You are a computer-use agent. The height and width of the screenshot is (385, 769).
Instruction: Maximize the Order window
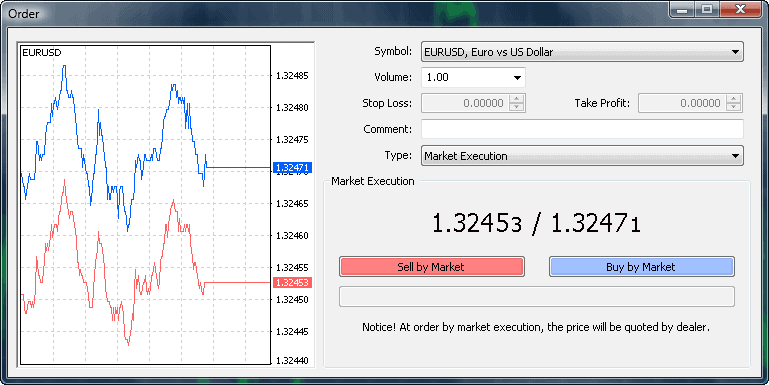707,9
